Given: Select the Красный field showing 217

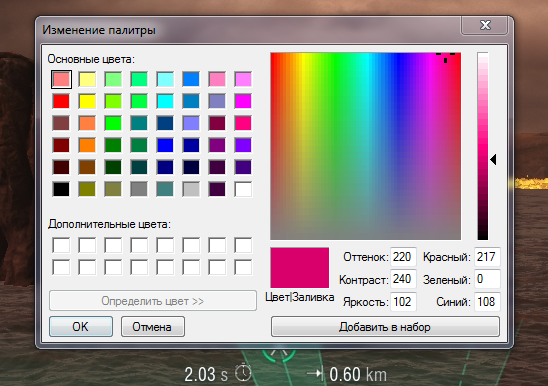Looking at the screenshot, I should tap(487, 257).
